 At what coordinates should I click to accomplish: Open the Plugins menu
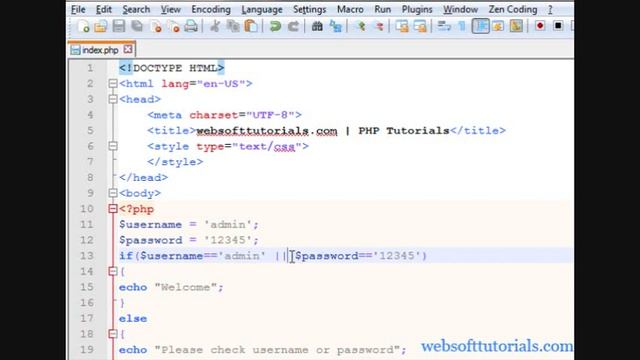click(417, 9)
